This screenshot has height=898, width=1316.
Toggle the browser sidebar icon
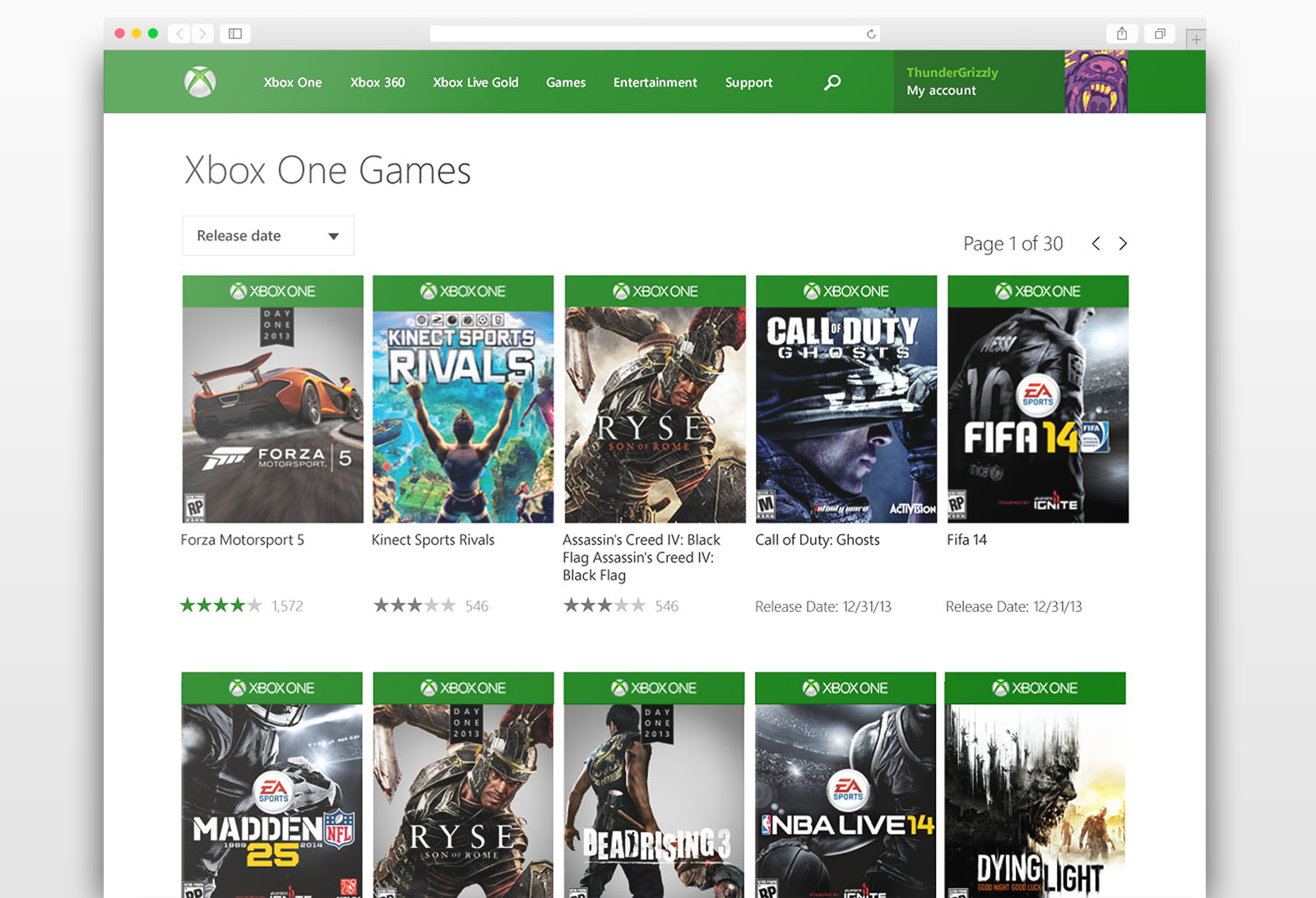[235, 34]
